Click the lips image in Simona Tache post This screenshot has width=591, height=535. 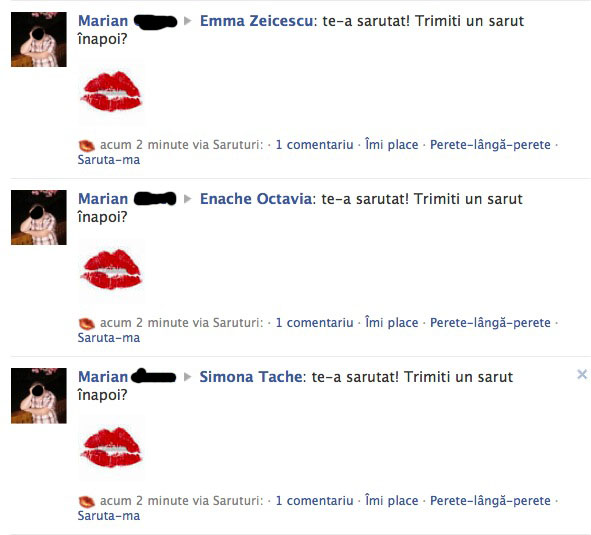tap(111, 448)
